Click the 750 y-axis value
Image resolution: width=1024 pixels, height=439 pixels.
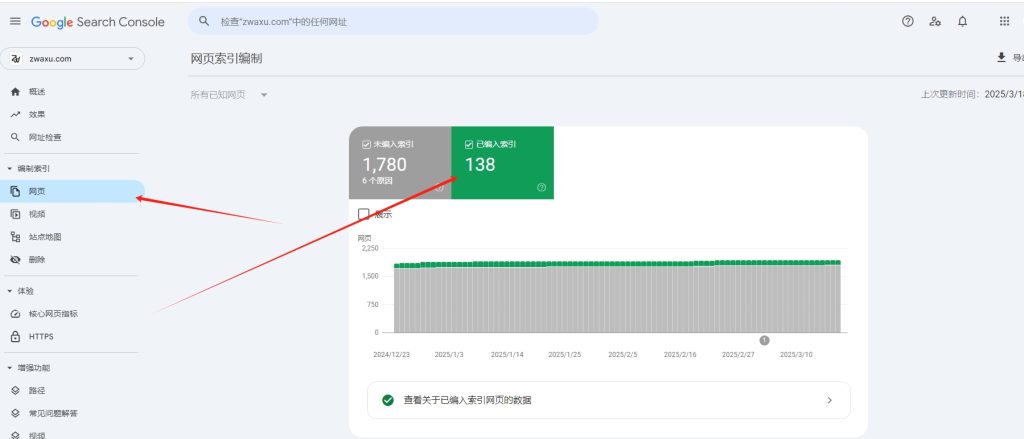372,304
